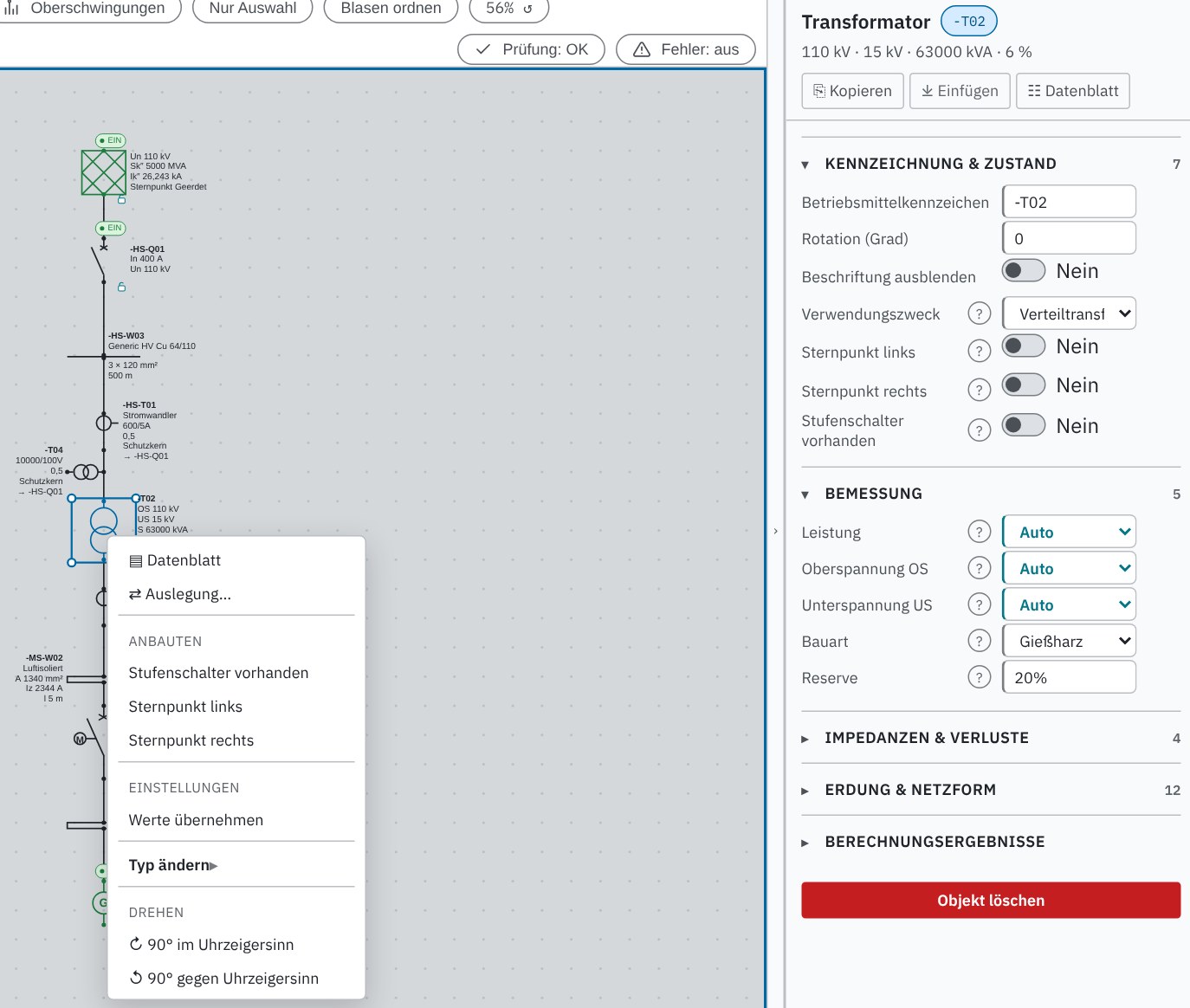Open the Leistung Auto dropdown

tap(1069, 532)
